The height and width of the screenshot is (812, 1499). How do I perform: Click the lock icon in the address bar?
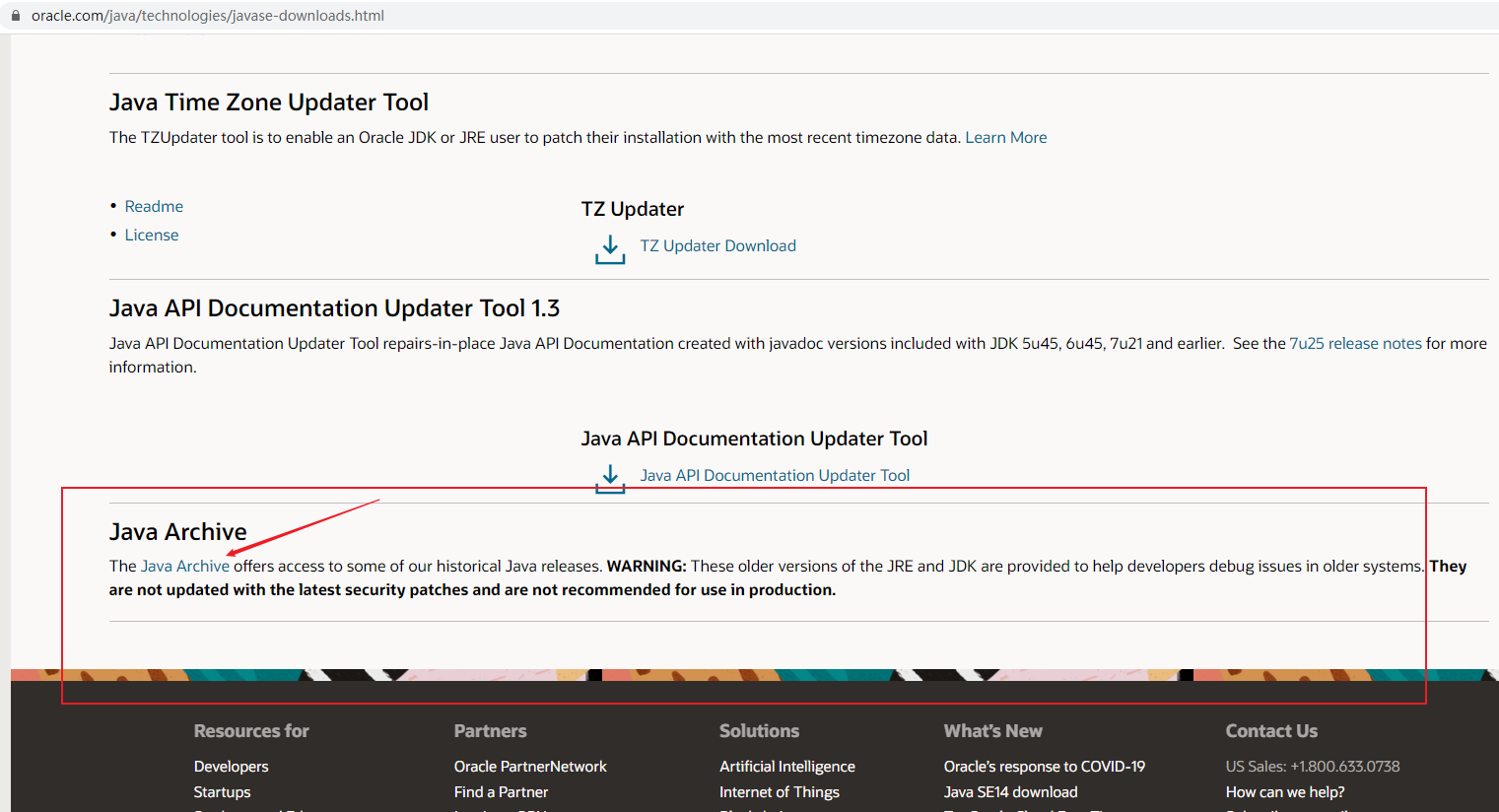pyautogui.click(x=16, y=16)
